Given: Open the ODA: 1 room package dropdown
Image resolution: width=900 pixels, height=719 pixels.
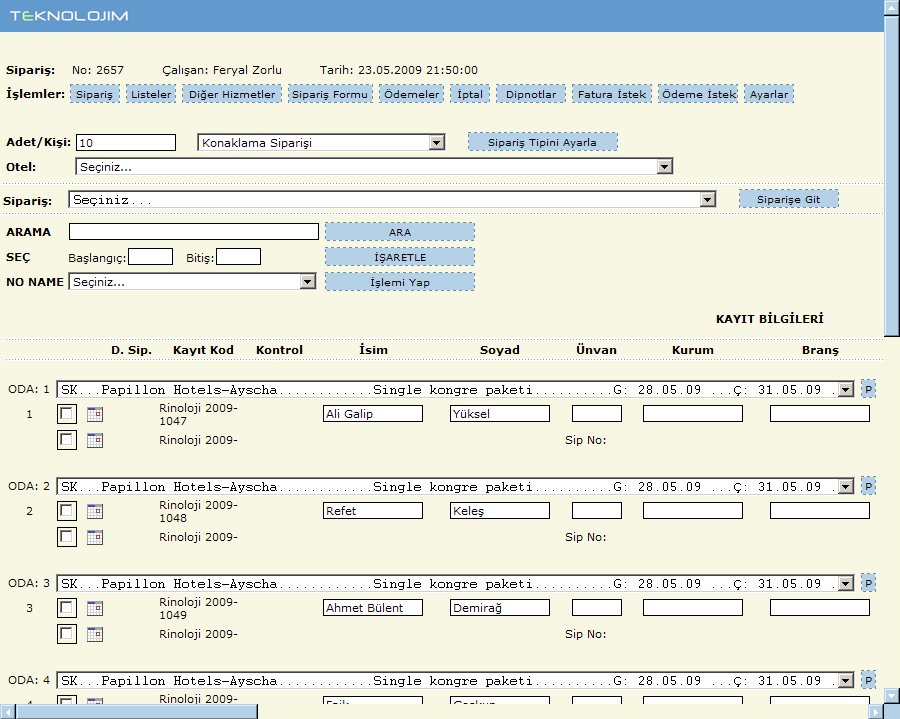Looking at the screenshot, I should pyautogui.click(x=455, y=390).
